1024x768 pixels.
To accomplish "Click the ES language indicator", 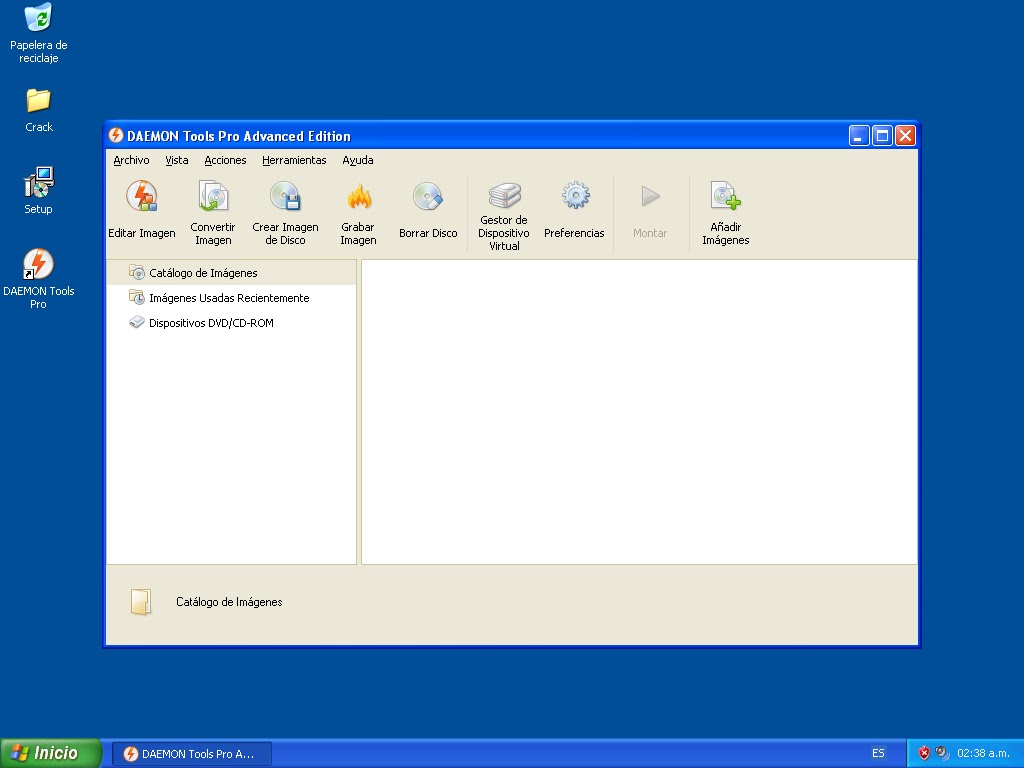I will (878, 753).
